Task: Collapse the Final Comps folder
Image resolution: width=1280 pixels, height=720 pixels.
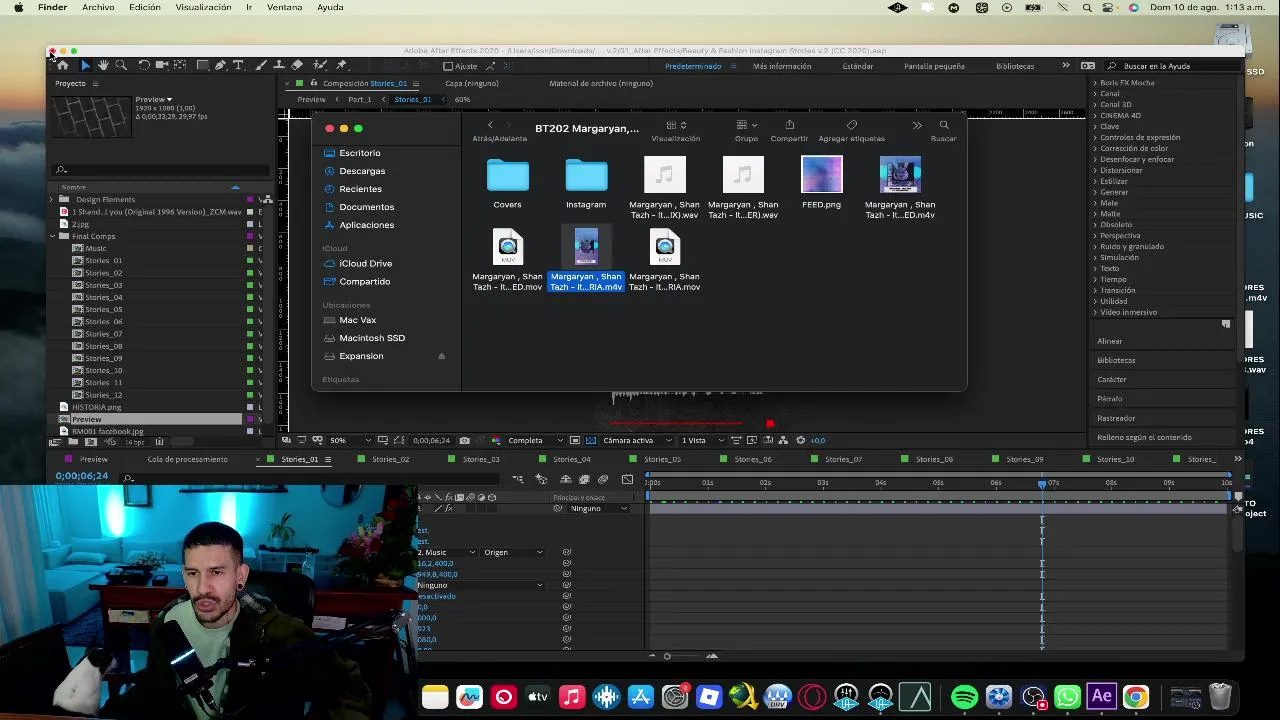Action: (x=52, y=236)
